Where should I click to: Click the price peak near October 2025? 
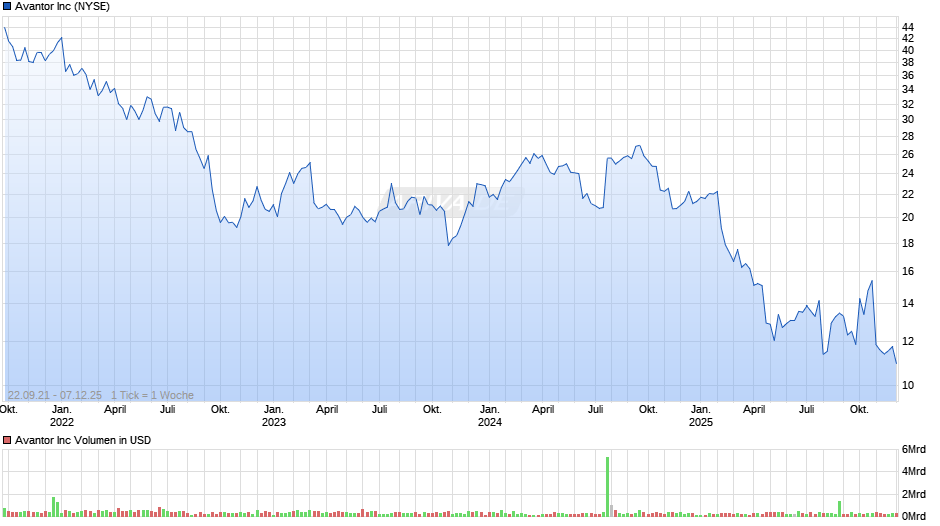coord(872,281)
